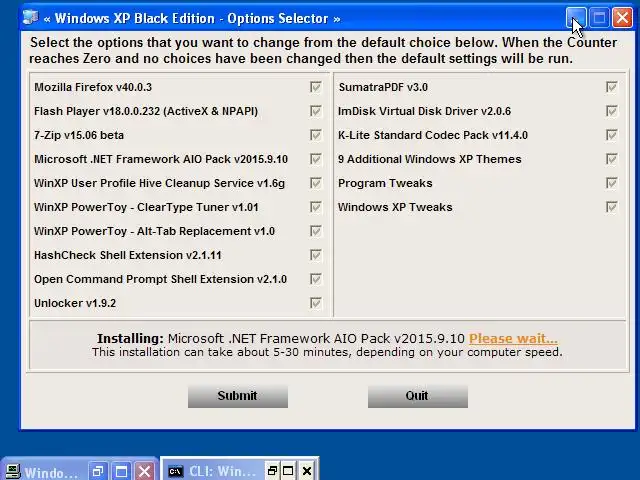The height and width of the screenshot is (480, 640).
Task: Uncheck Flash Player v18.0.0.232 option
Action: click(316, 111)
